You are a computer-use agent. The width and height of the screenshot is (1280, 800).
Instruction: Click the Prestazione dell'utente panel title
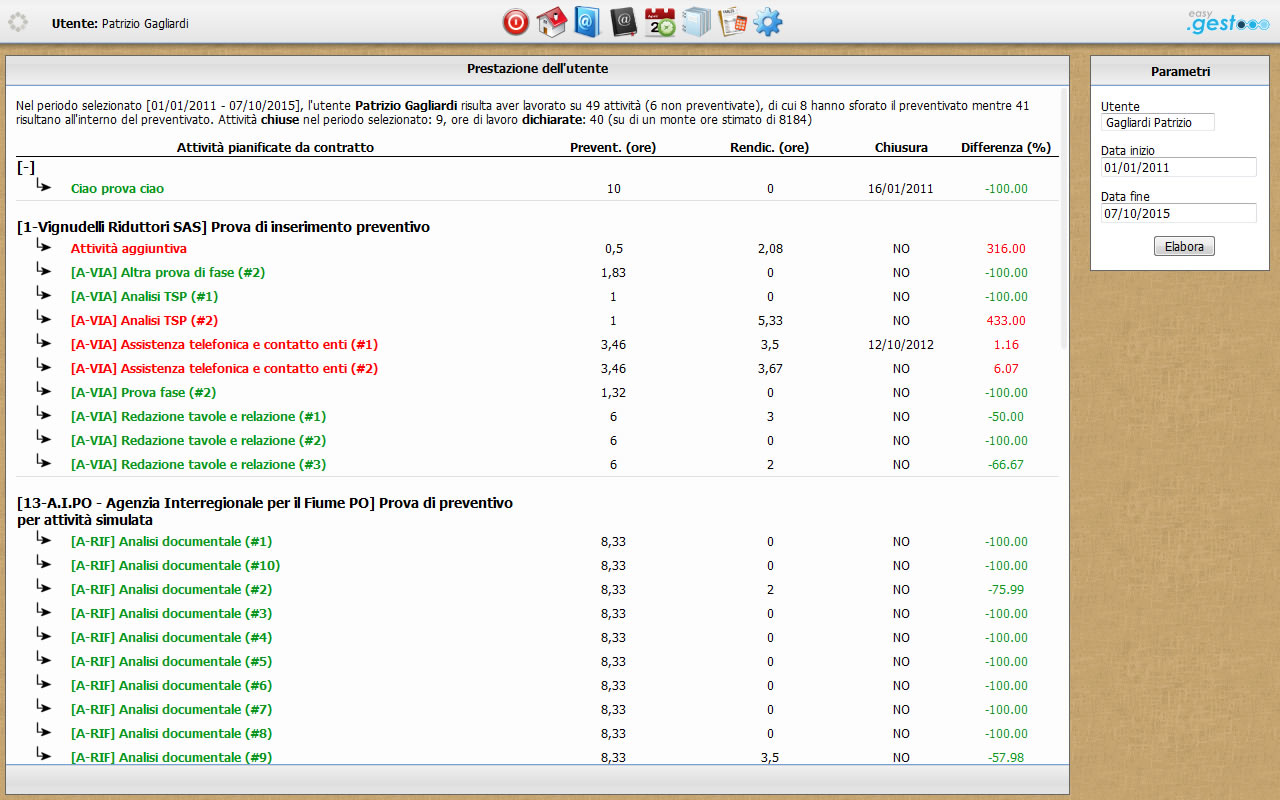pos(537,69)
